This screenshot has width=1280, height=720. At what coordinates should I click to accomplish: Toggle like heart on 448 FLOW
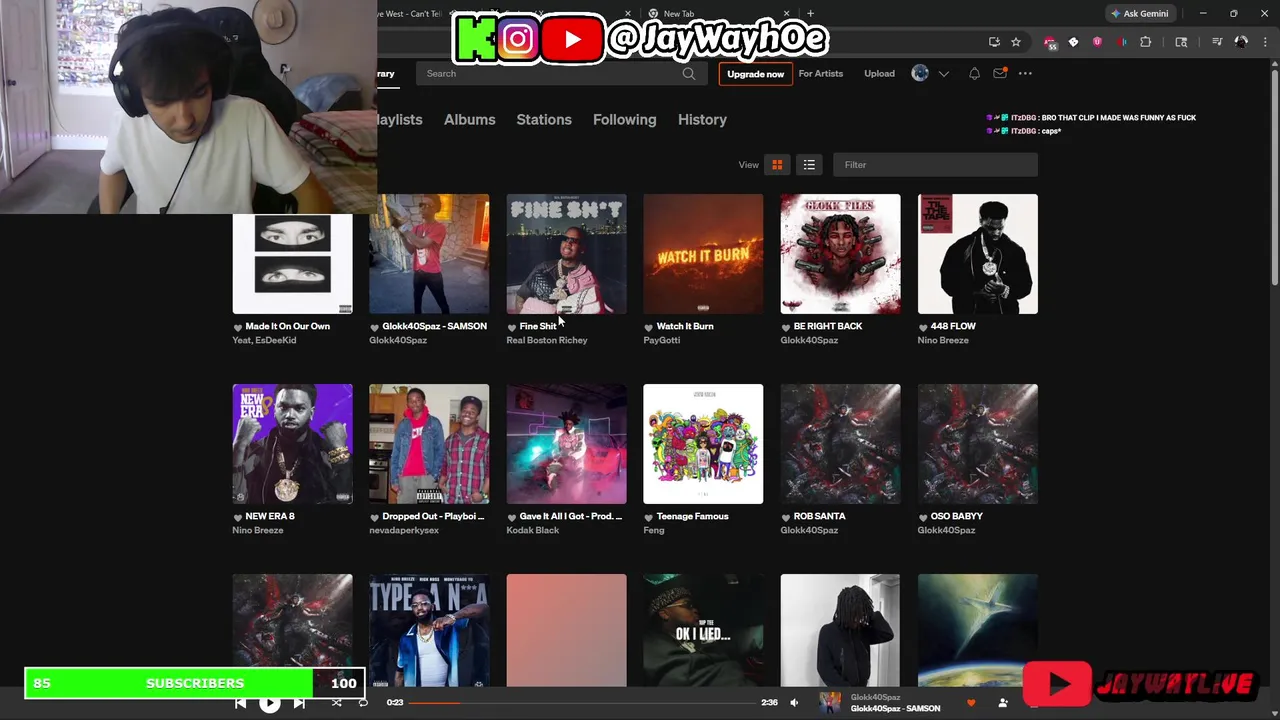[x=923, y=327]
